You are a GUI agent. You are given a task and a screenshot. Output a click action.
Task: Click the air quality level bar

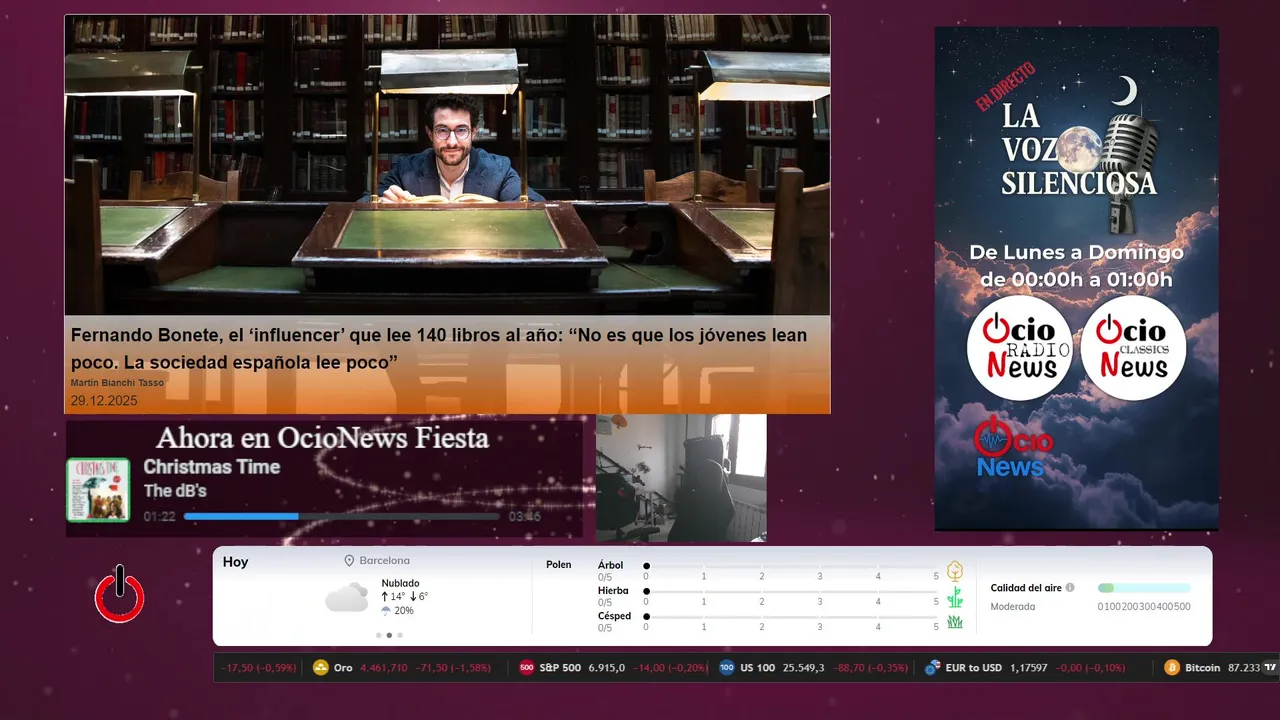point(1144,588)
